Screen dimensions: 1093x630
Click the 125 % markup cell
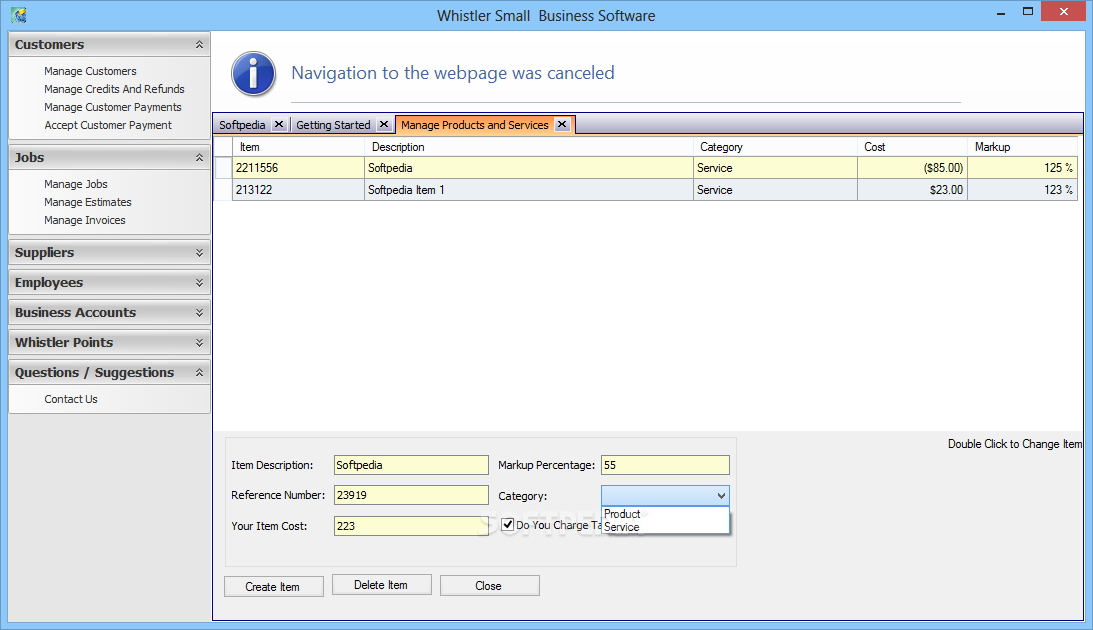(1023, 168)
